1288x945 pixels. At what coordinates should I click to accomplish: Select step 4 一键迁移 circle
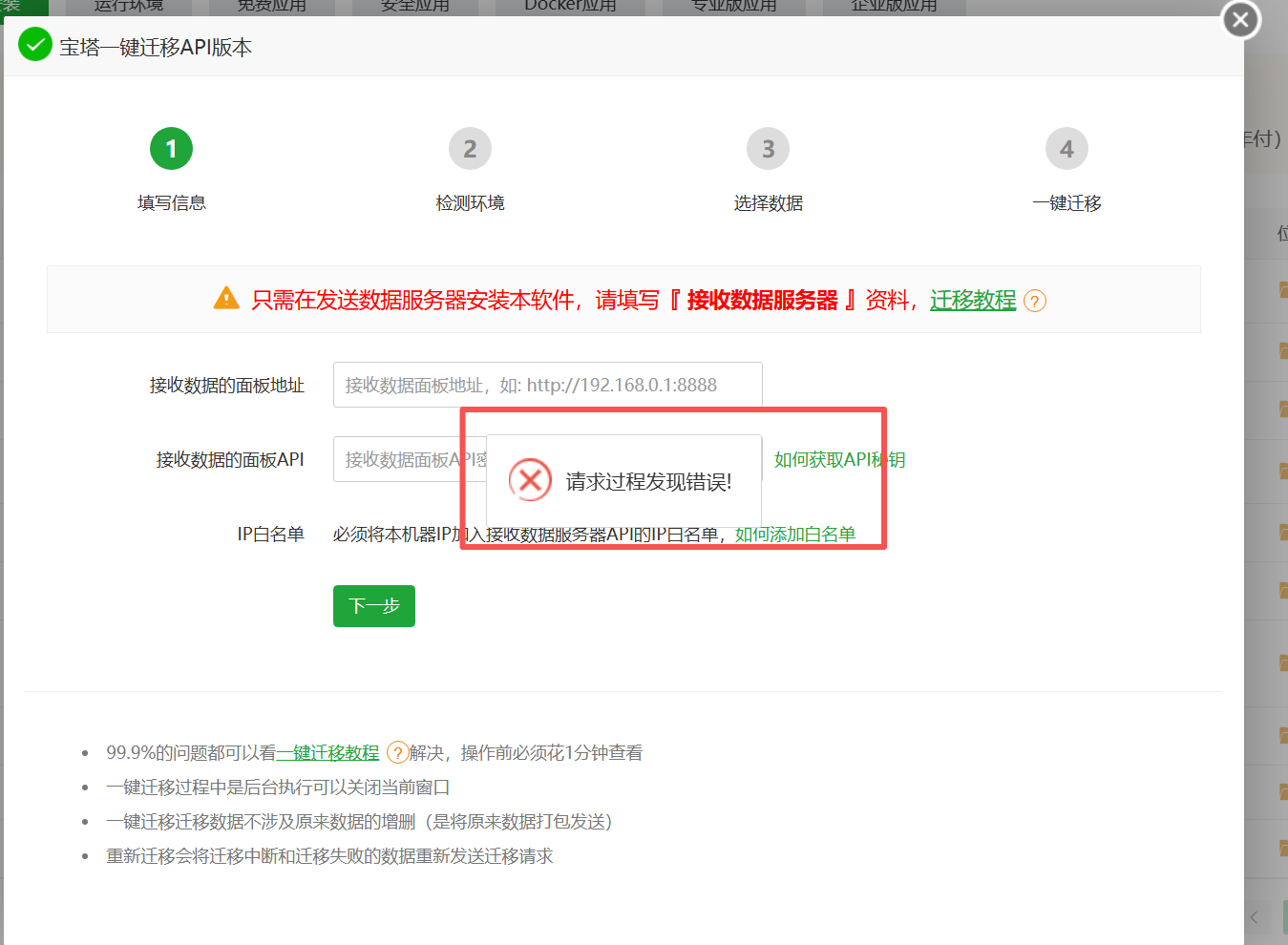pyautogui.click(x=1066, y=148)
